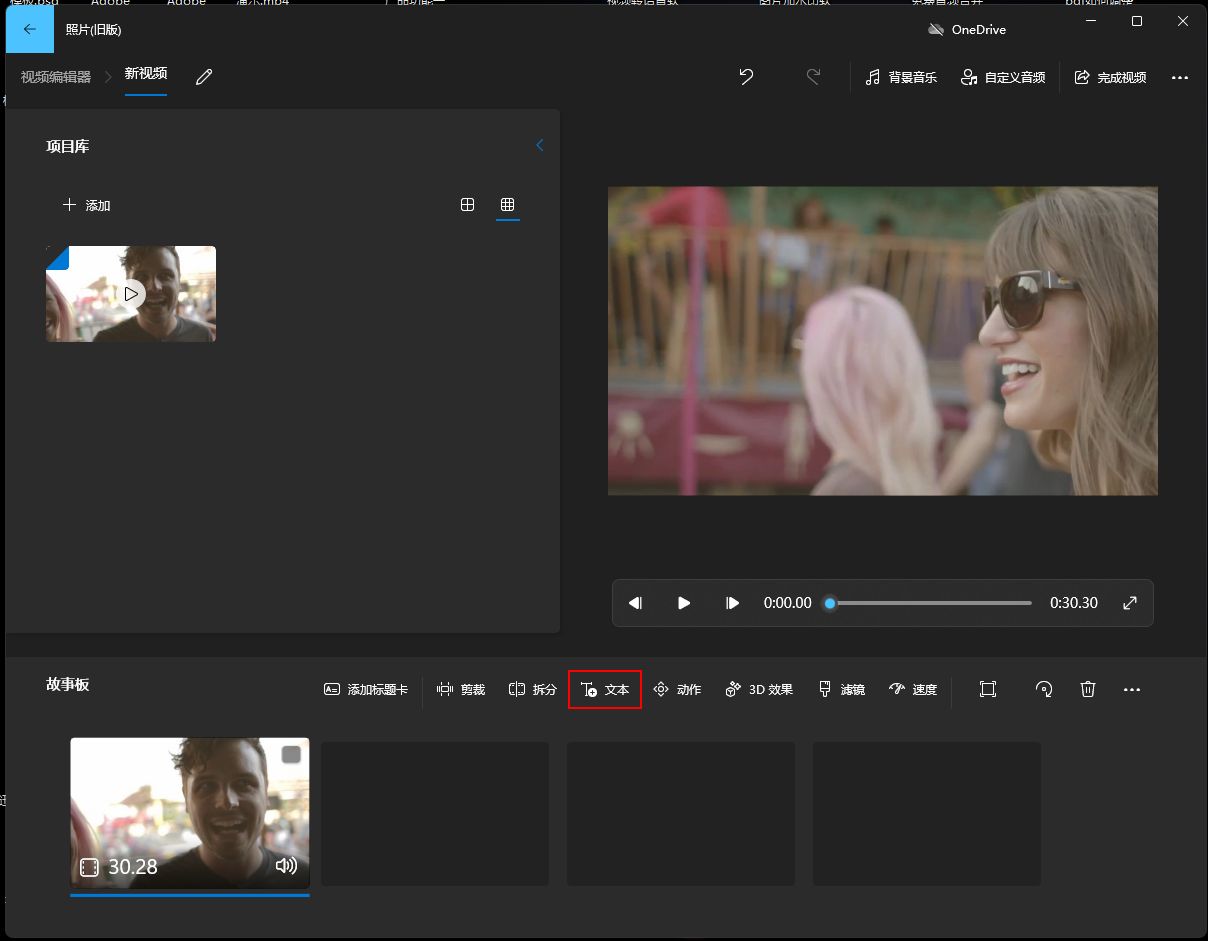Remove black bars with resize icon
The width and height of the screenshot is (1208, 941).
pos(988,689)
